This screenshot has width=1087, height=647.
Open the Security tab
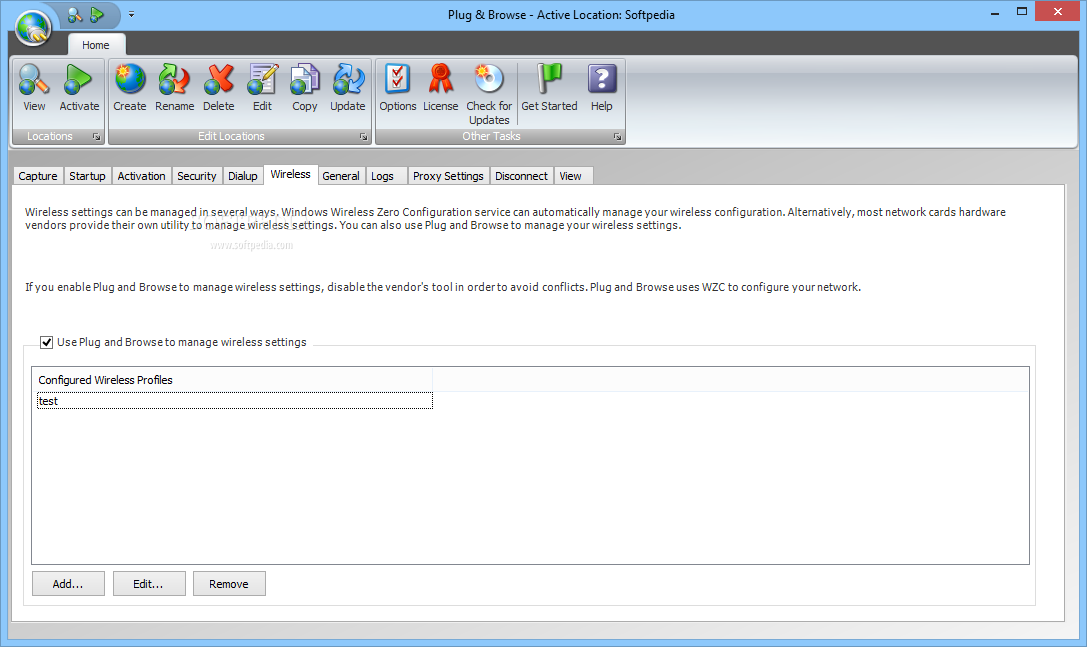197,176
